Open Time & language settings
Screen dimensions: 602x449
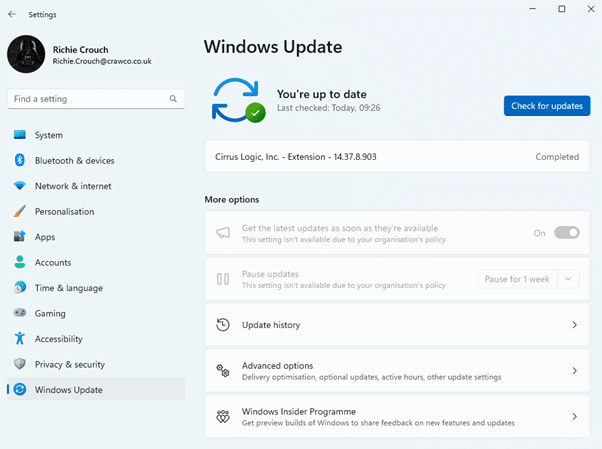[96, 287]
